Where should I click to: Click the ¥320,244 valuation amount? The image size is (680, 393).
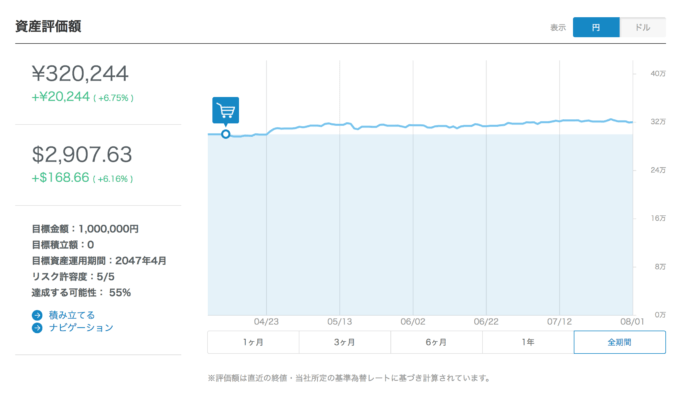[x=80, y=73]
